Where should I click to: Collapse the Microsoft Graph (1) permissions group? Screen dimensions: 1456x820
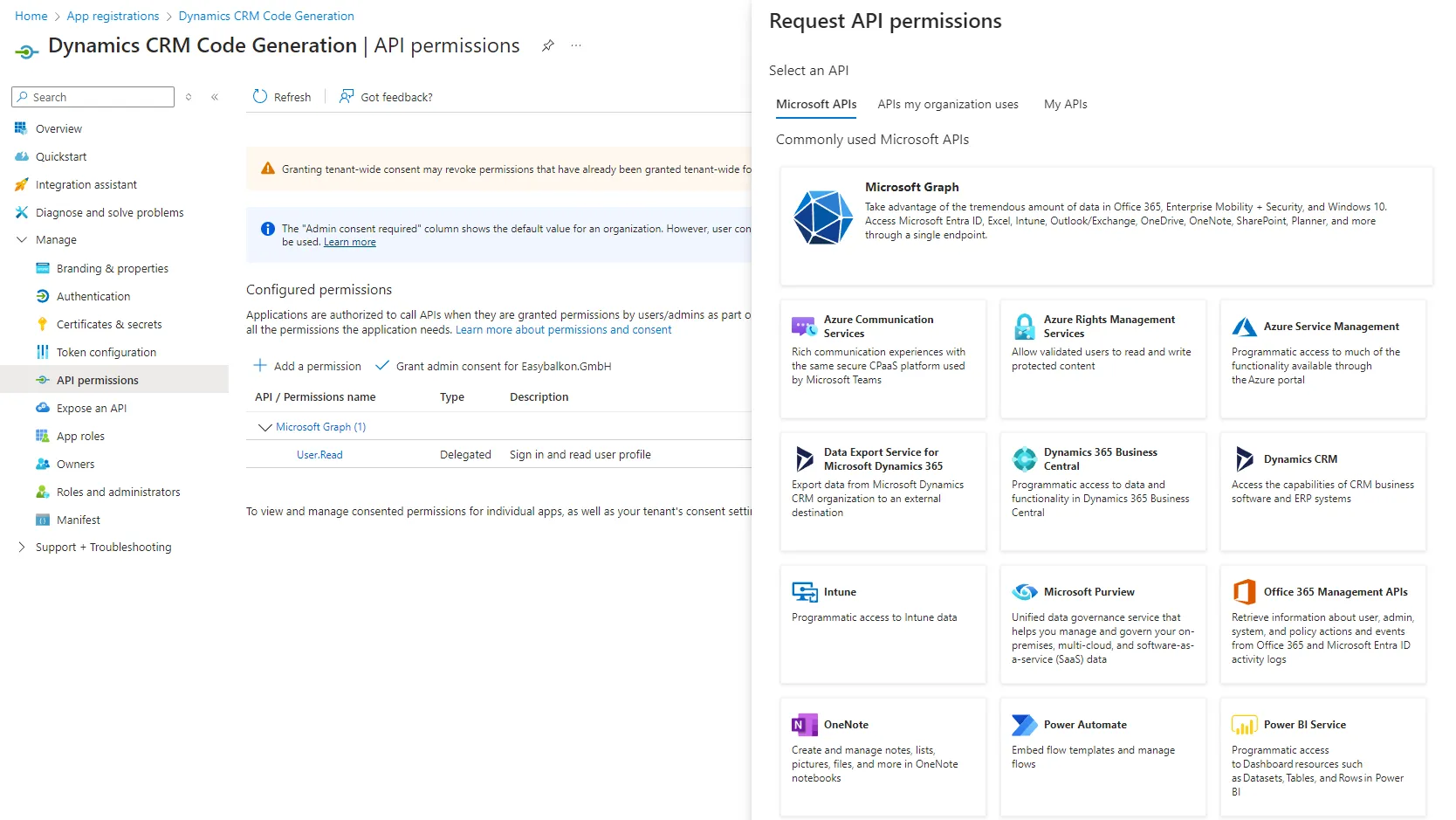[264, 427]
